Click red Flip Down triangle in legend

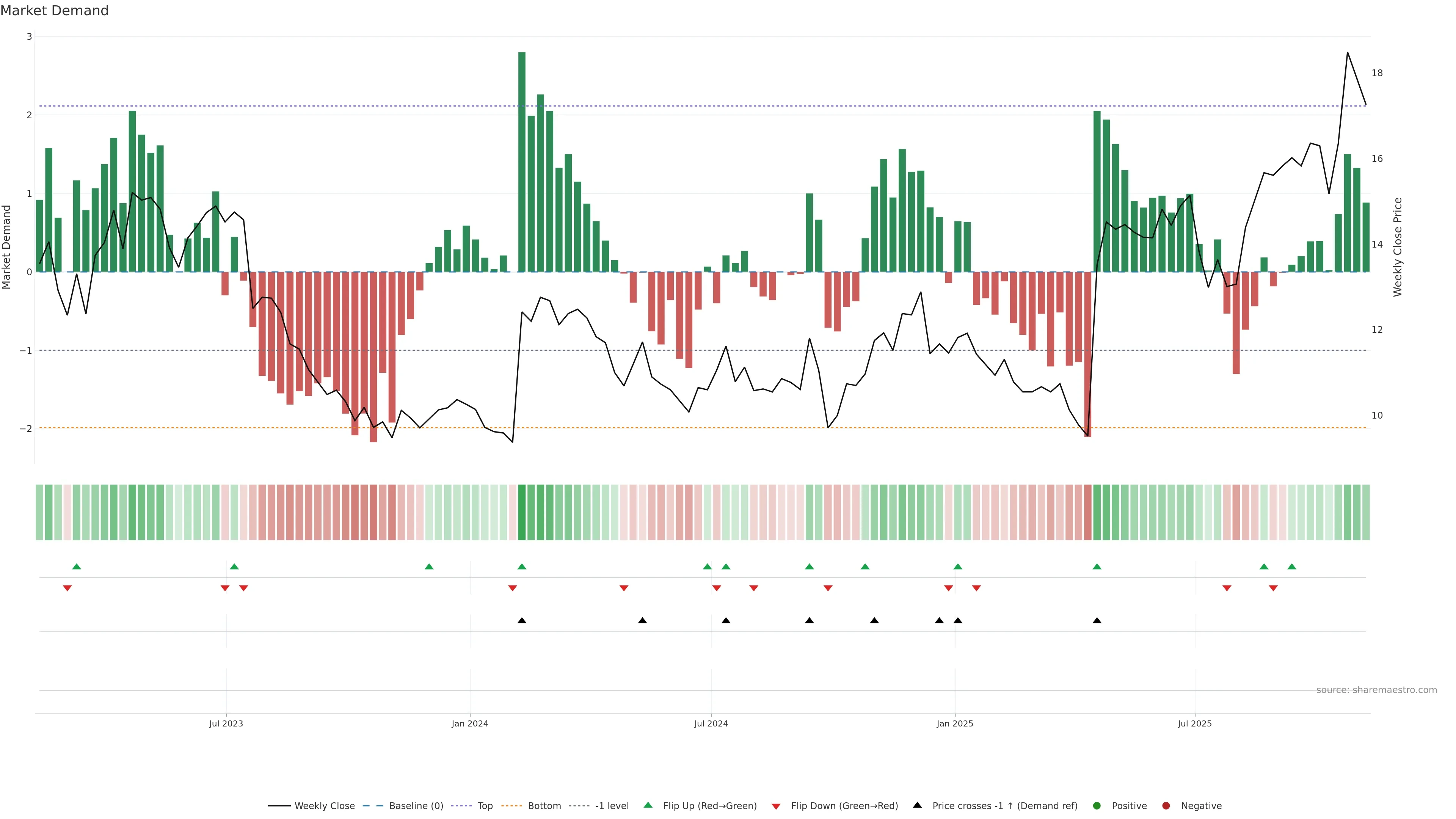(776, 806)
